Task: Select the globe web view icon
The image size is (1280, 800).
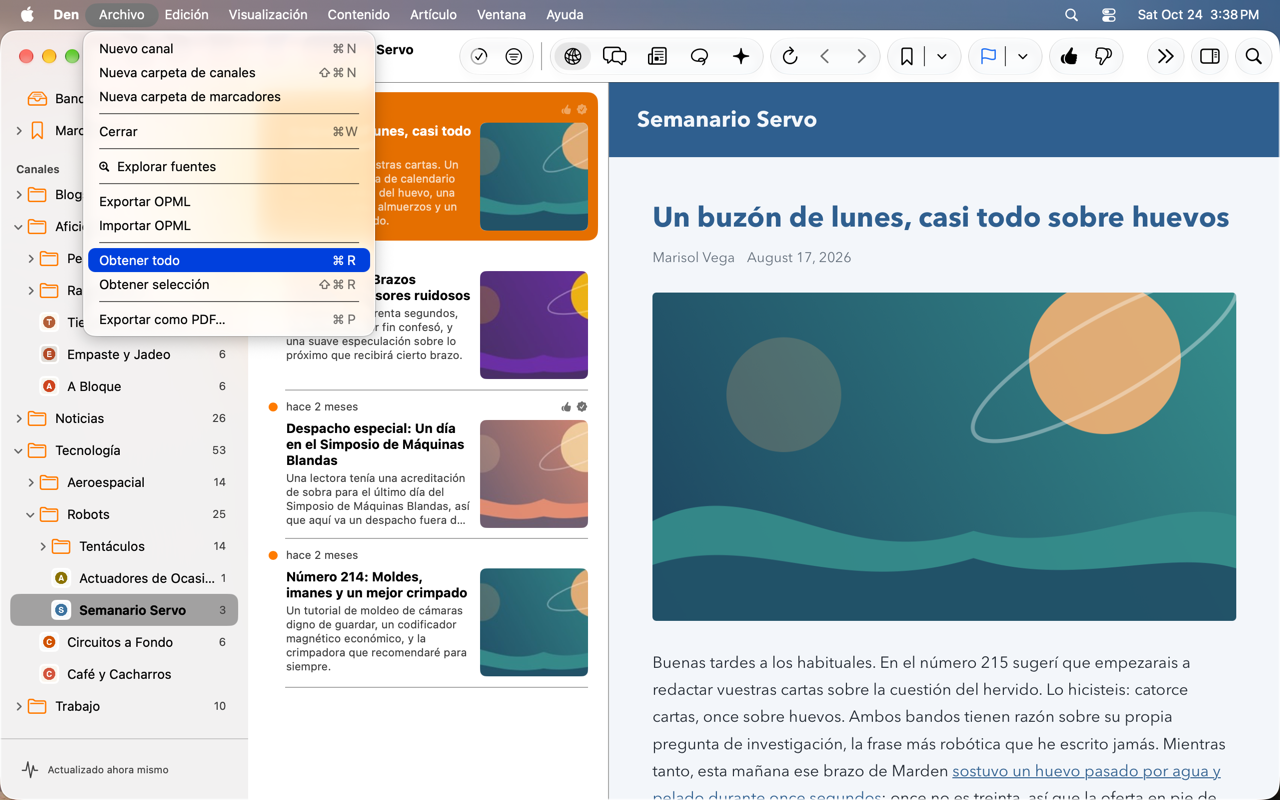Action: pos(573,57)
